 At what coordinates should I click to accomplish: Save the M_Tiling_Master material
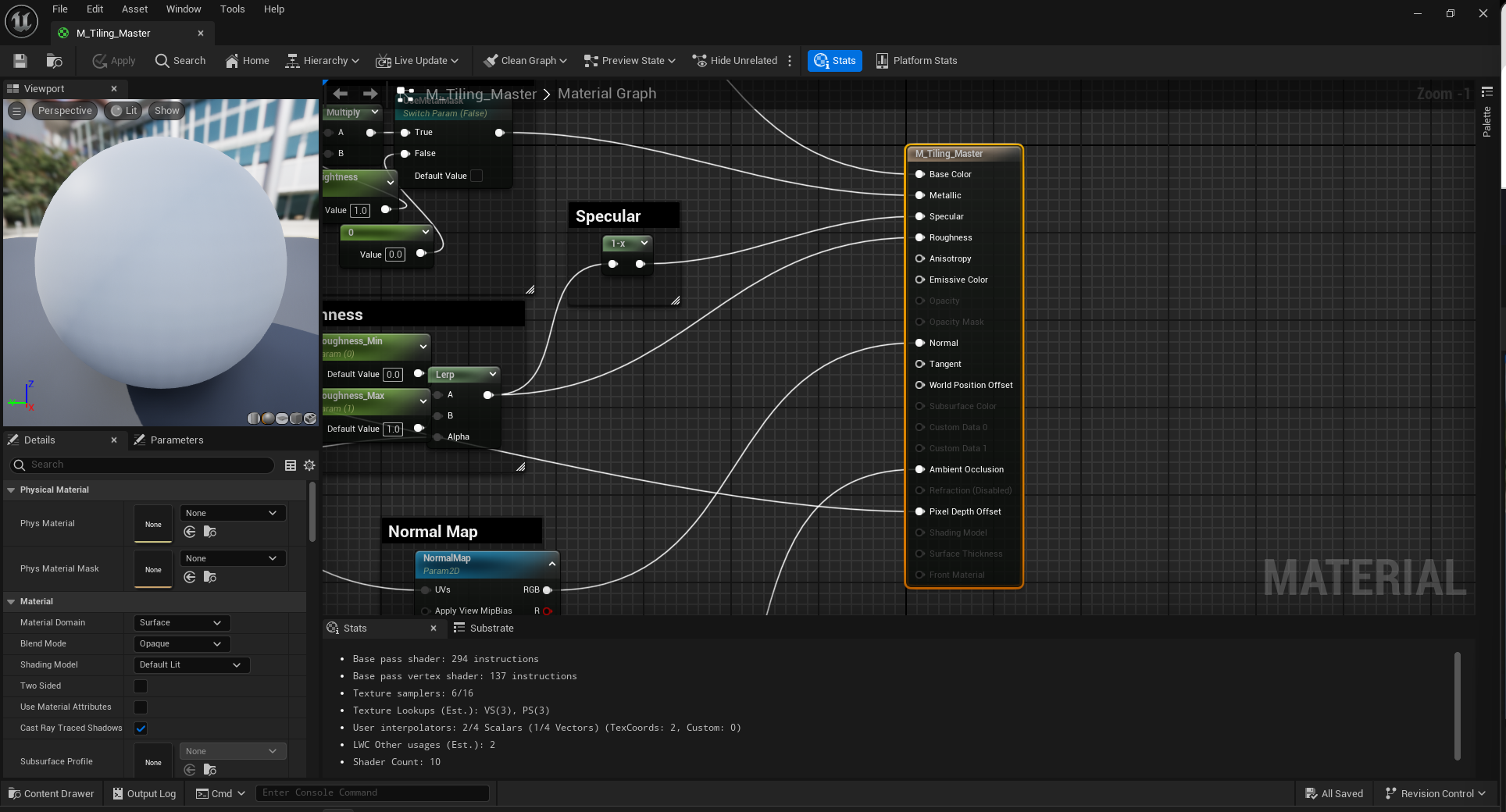click(x=20, y=60)
